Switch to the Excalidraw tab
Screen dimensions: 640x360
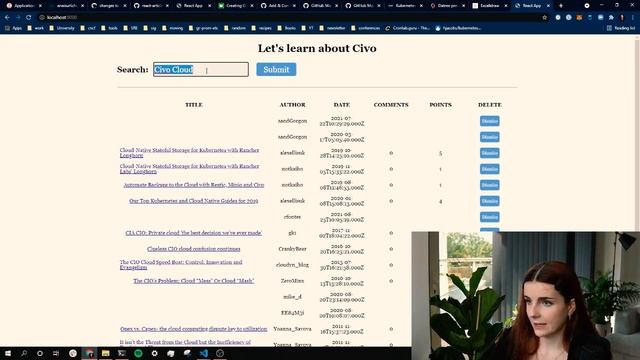point(490,6)
